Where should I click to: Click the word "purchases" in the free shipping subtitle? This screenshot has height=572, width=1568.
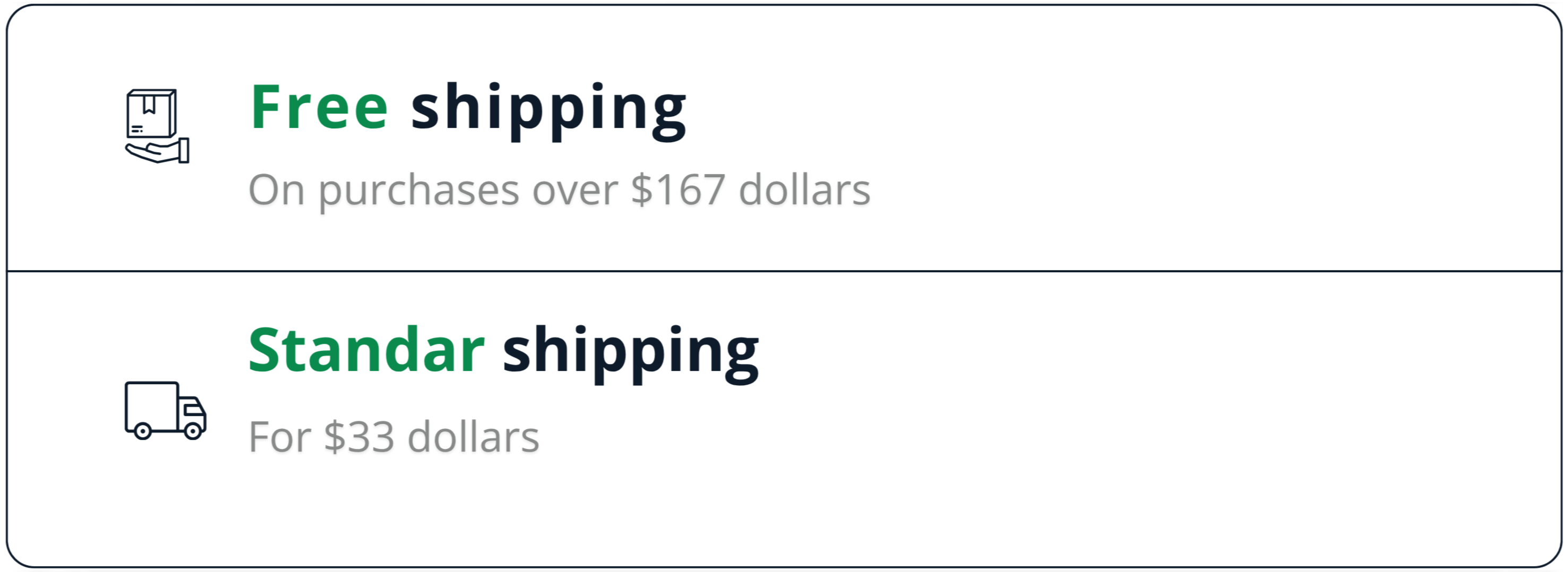pyautogui.click(x=418, y=190)
